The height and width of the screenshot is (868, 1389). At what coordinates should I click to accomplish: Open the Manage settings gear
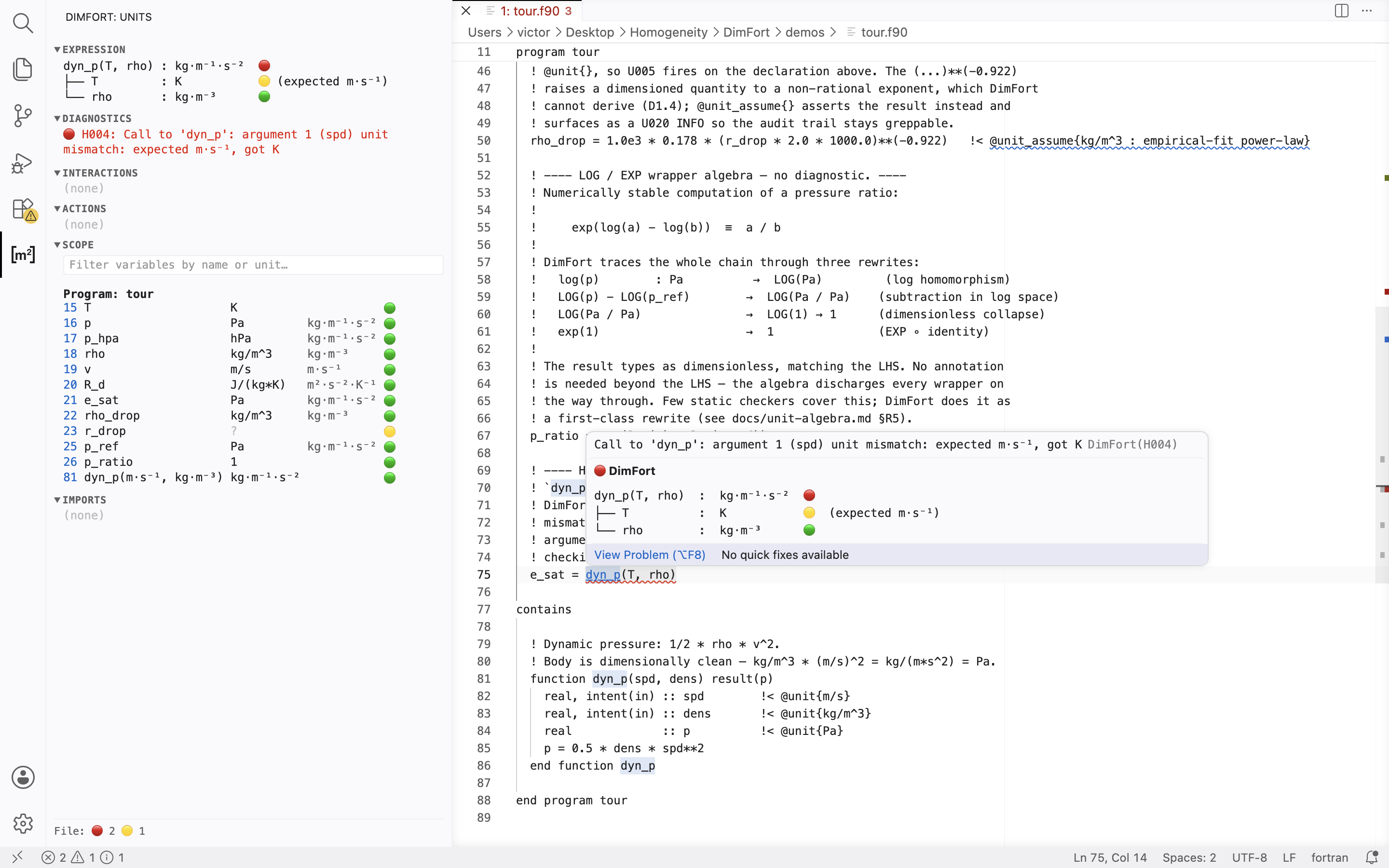click(x=23, y=823)
